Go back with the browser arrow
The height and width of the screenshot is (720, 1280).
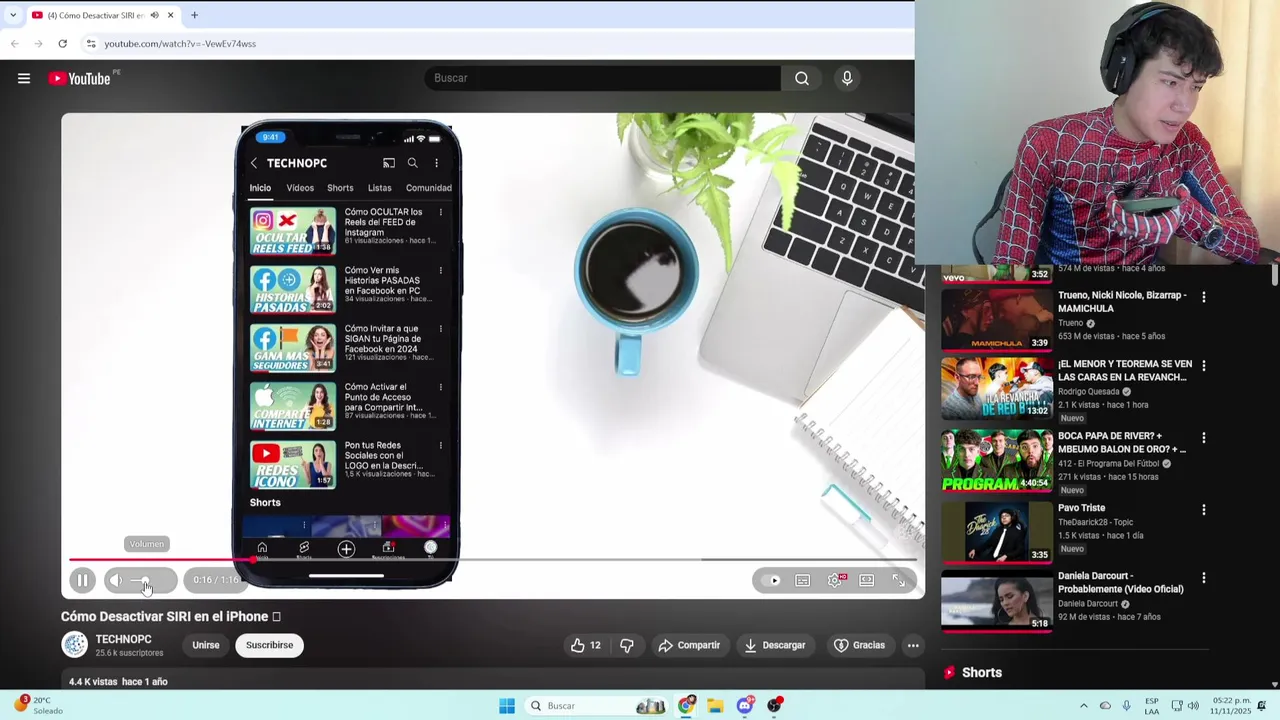(x=14, y=44)
